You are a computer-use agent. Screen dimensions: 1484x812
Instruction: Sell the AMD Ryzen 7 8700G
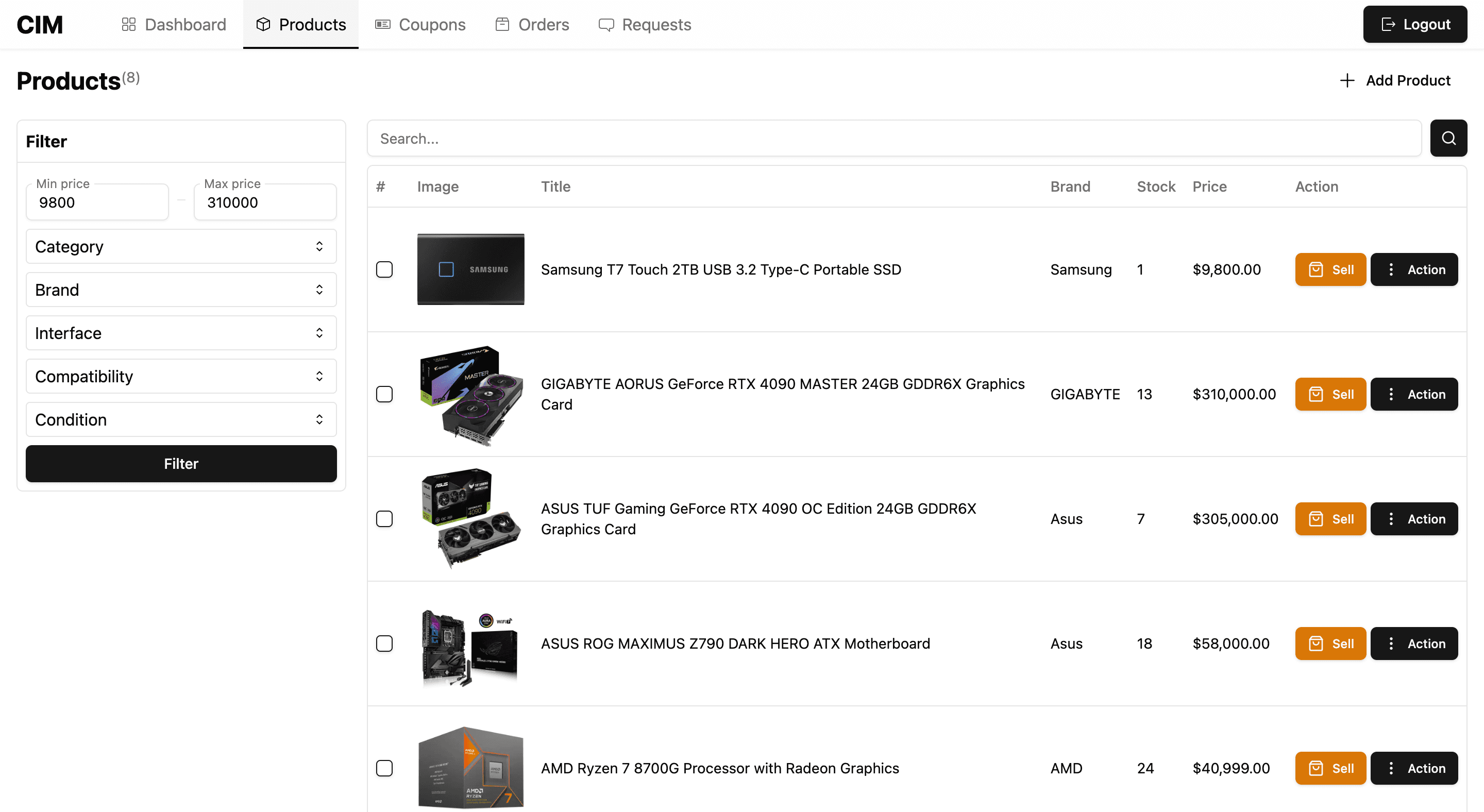(1330, 768)
